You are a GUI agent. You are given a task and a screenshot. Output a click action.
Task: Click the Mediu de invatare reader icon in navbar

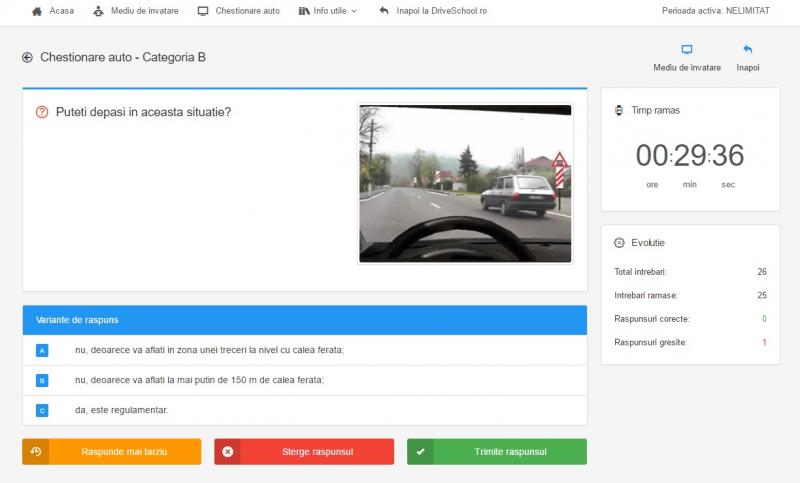click(98, 11)
